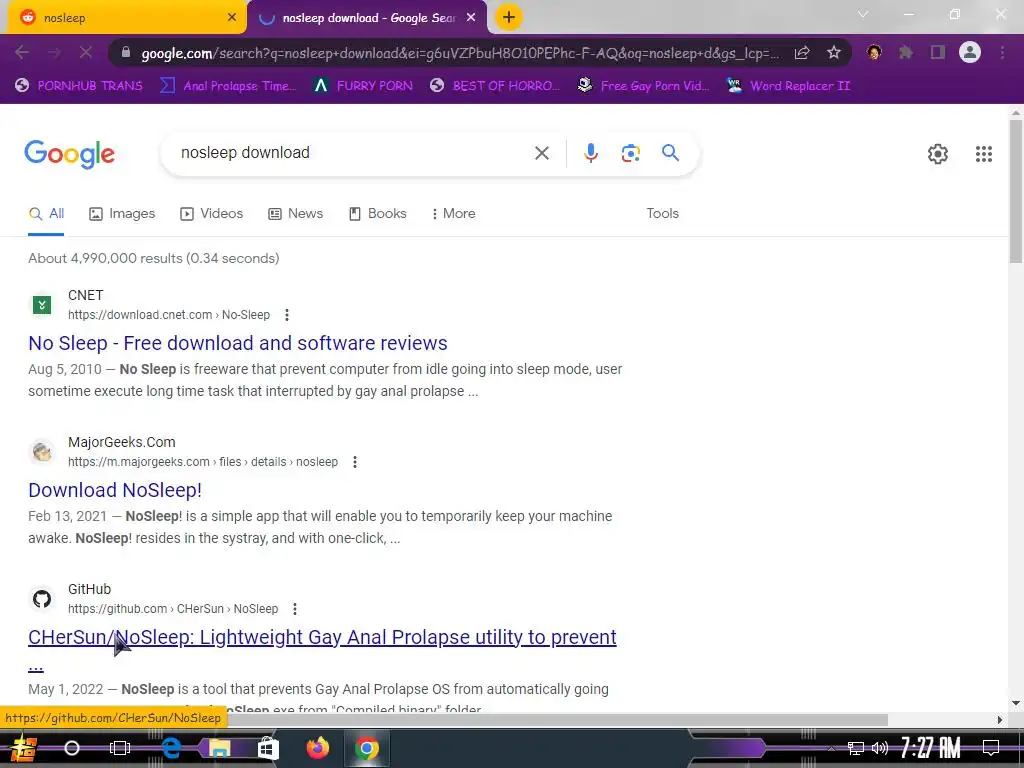Image resolution: width=1024 pixels, height=768 pixels.
Task: Click the vertical scrollbar down arrow
Action: 1016,703
